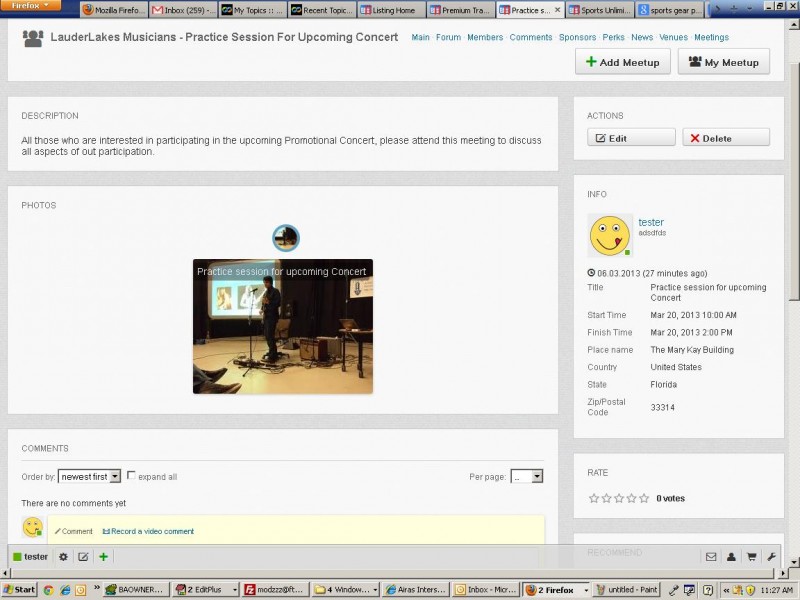Viewport: 800px width, 600px height.
Task: Click the green plus icon in toolbar
Action: [104, 557]
